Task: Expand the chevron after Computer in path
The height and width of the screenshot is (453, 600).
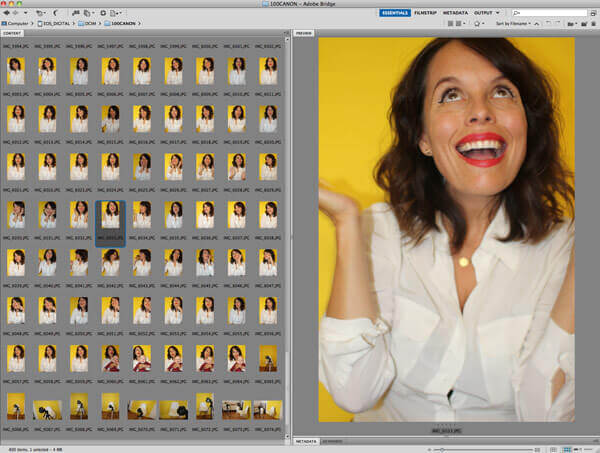Action: coord(33,23)
